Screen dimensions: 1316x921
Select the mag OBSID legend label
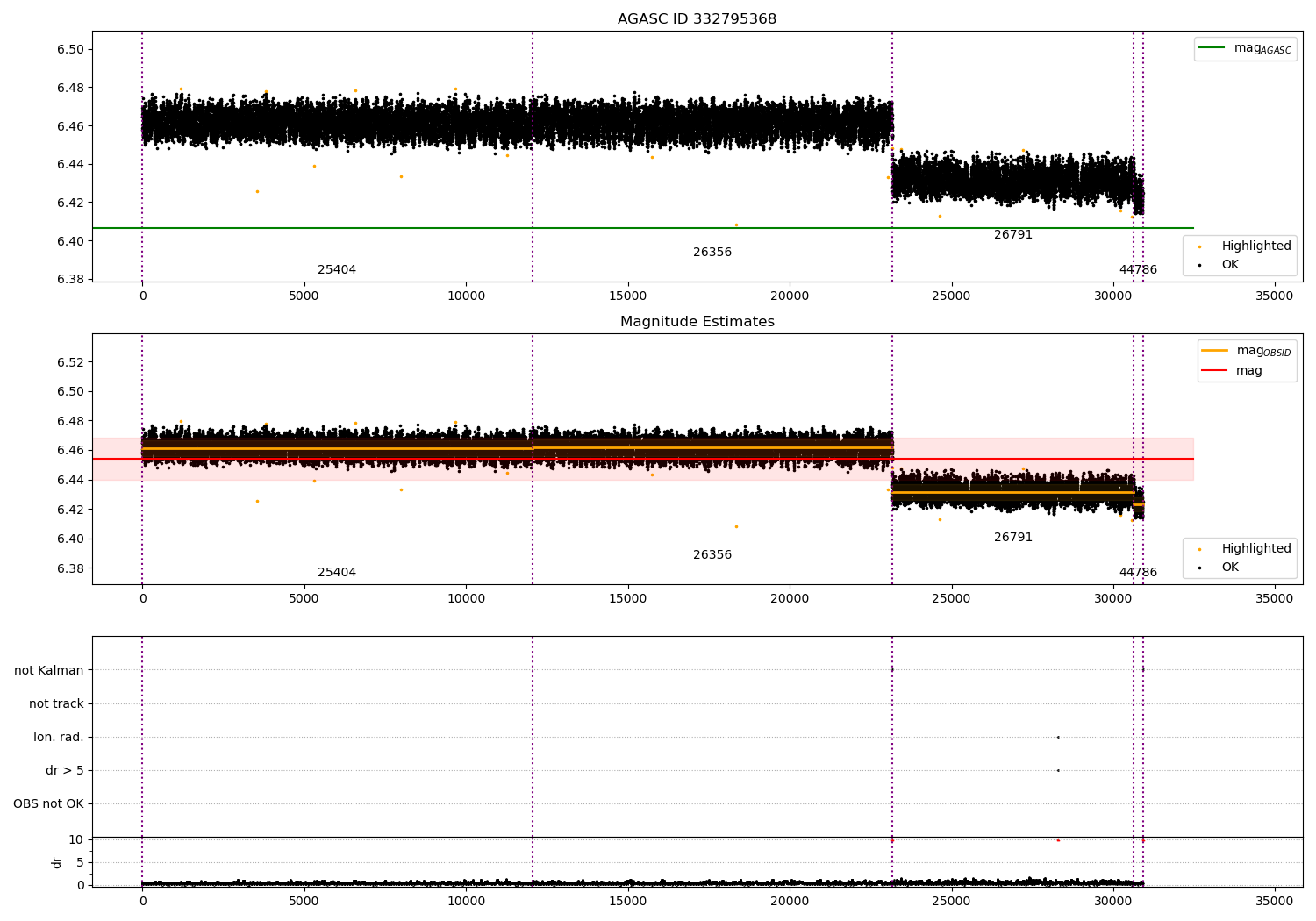(1264, 351)
